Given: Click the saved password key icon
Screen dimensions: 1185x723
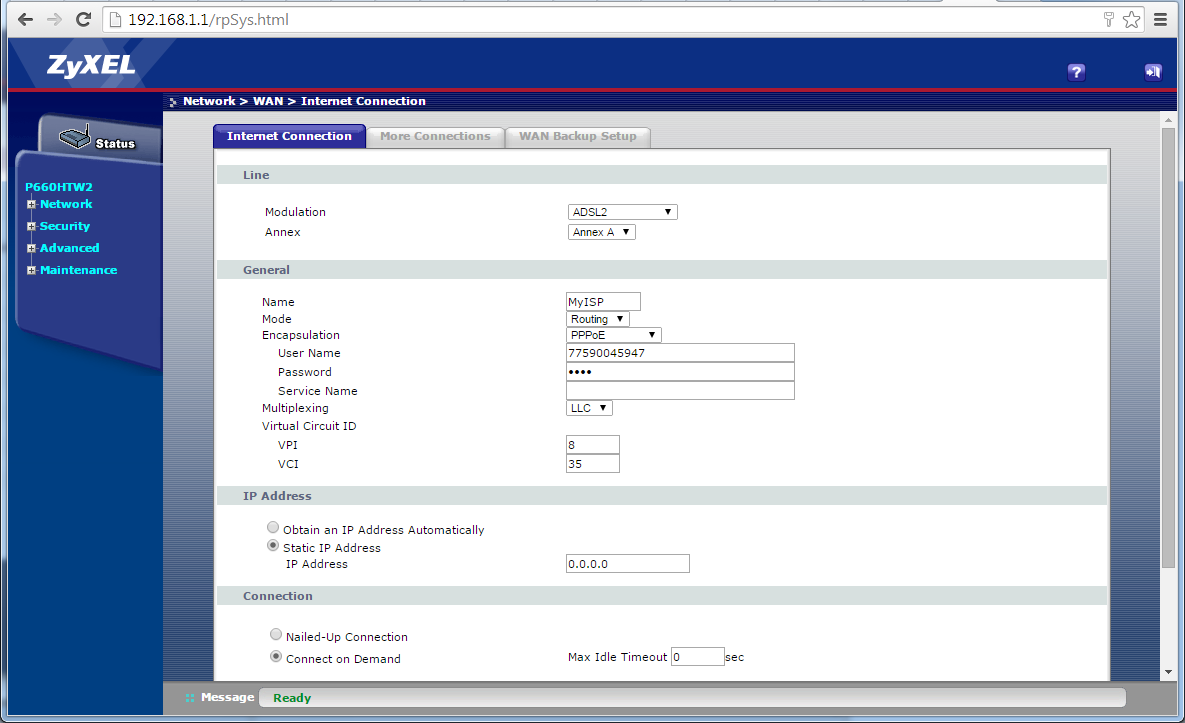Looking at the screenshot, I should tap(1108, 19).
